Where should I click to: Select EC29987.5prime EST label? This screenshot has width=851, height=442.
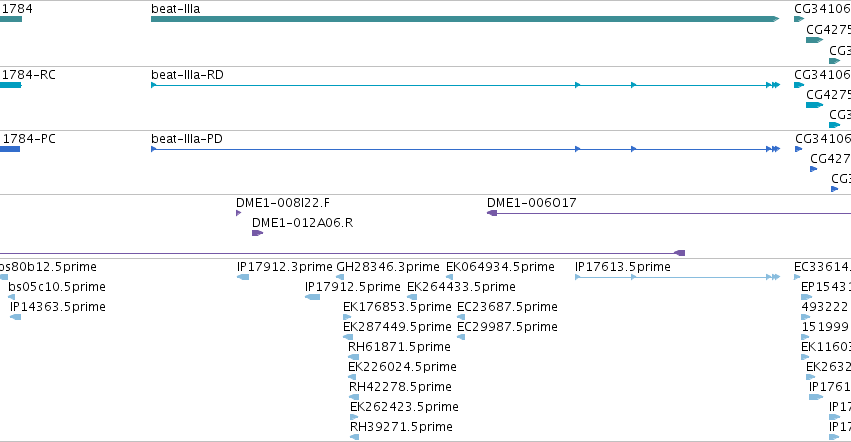[507, 327]
